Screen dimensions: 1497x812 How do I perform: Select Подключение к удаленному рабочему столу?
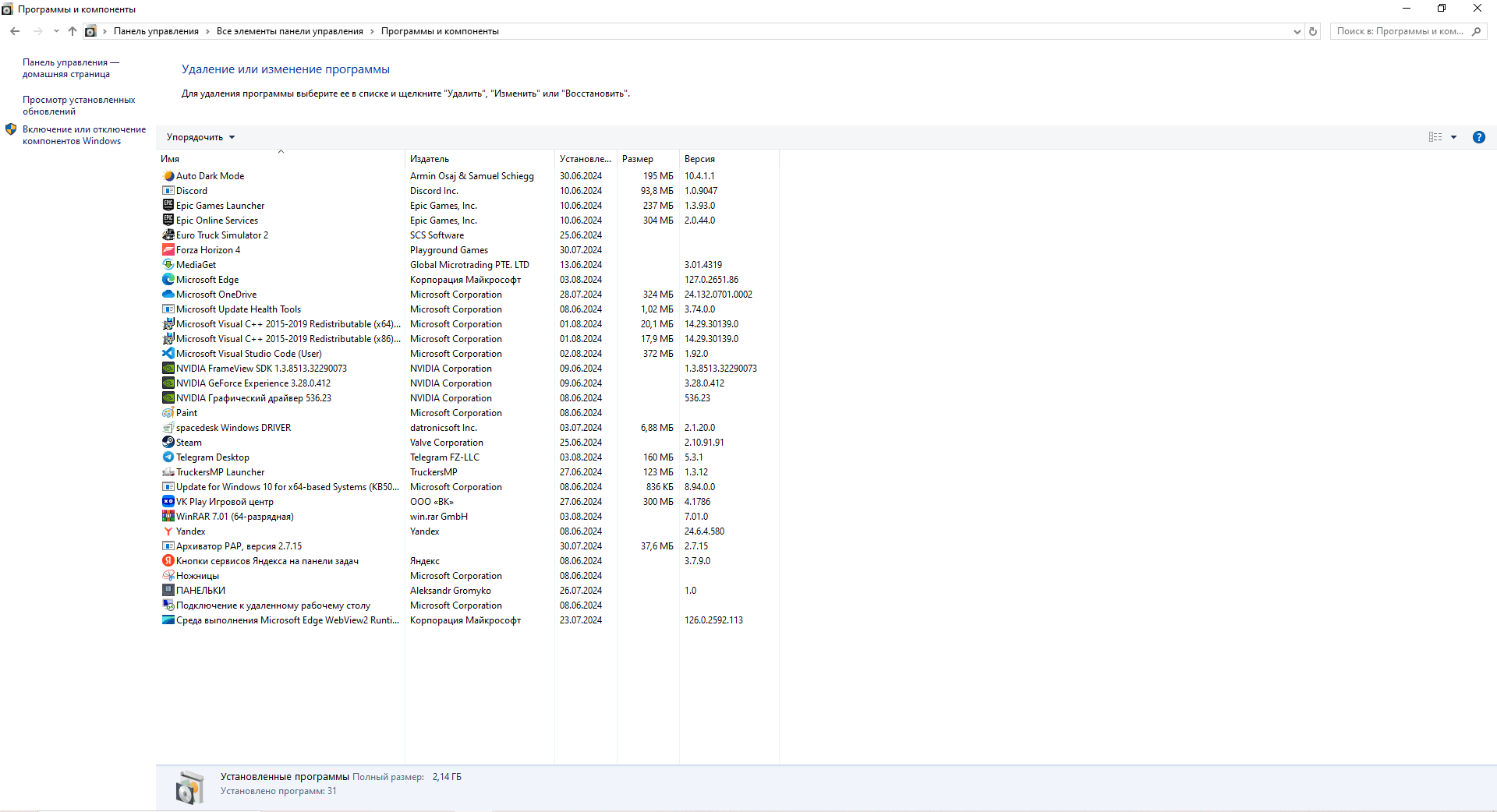click(x=468, y=605)
